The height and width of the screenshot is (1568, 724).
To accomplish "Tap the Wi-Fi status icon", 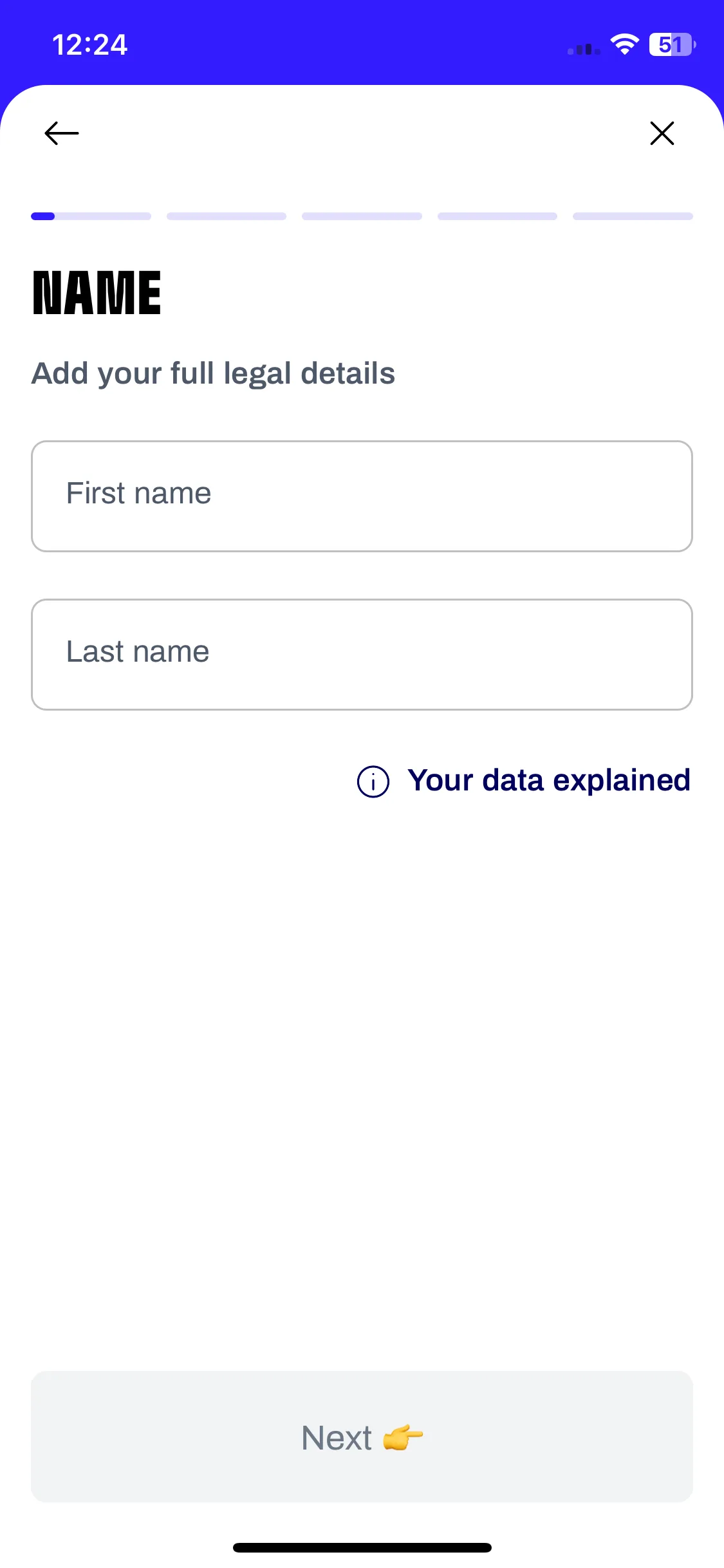I will coord(624,44).
